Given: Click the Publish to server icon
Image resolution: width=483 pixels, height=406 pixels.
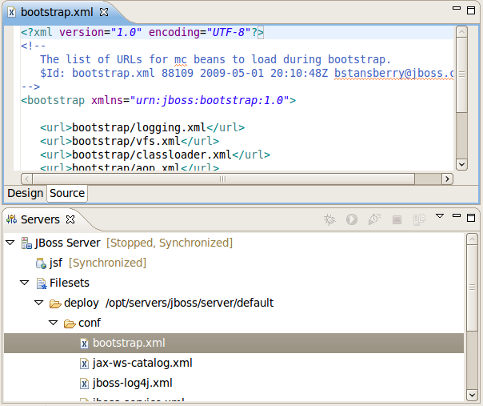Looking at the screenshot, I should click(x=419, y=219).
